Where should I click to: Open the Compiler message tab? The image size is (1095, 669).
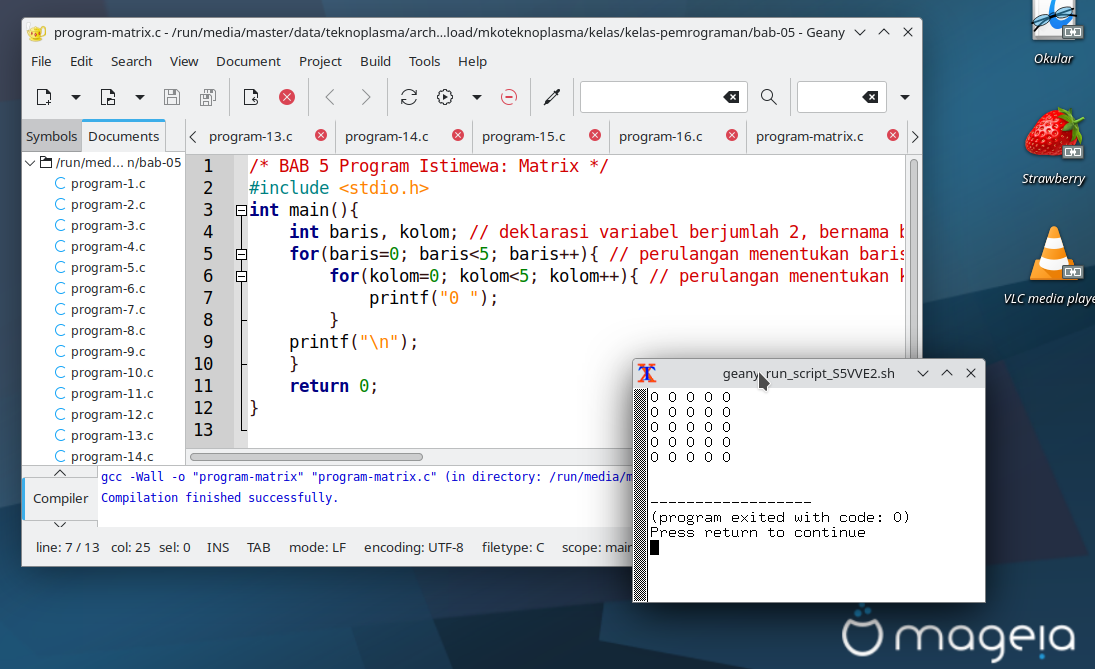coord(61,499)
